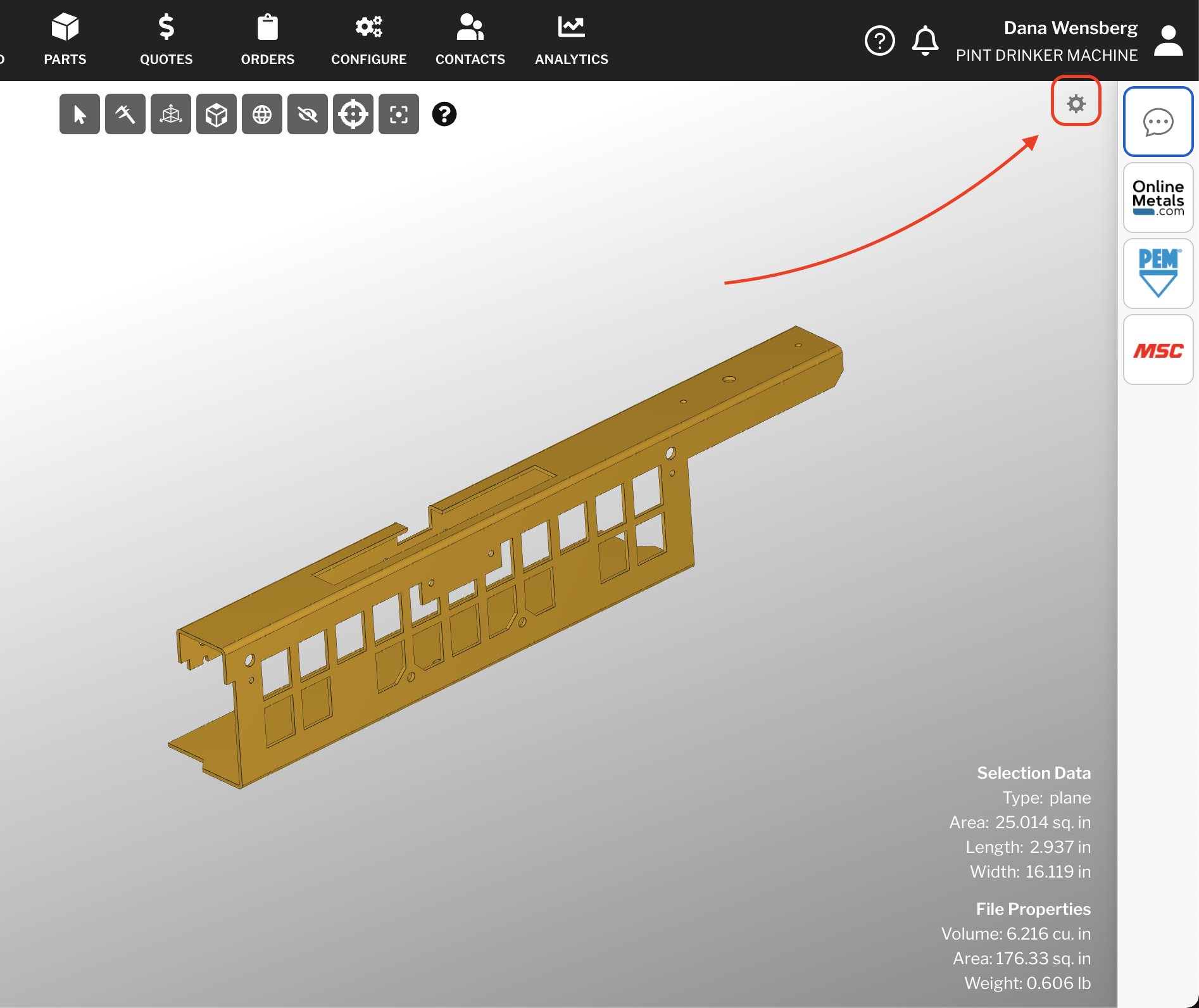Select the crosshair centering tool
The image size is (1199, 1008).
[x=353, y=114]
